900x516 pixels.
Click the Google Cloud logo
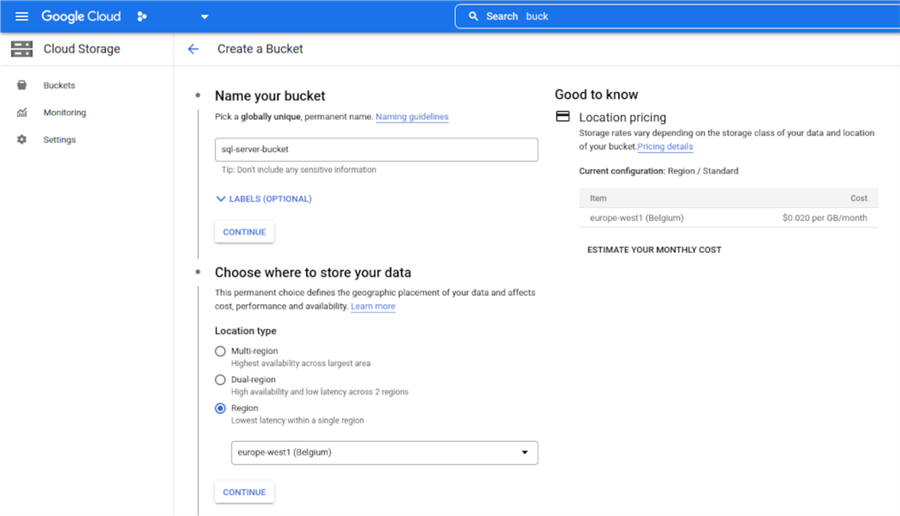point(81,16)
